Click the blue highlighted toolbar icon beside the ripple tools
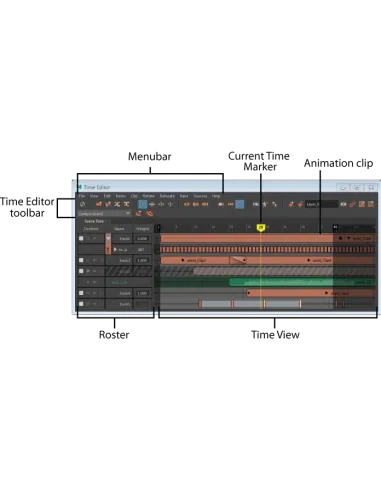The width and height of the screenshot is (381, 492). click(x=143, y=204)
